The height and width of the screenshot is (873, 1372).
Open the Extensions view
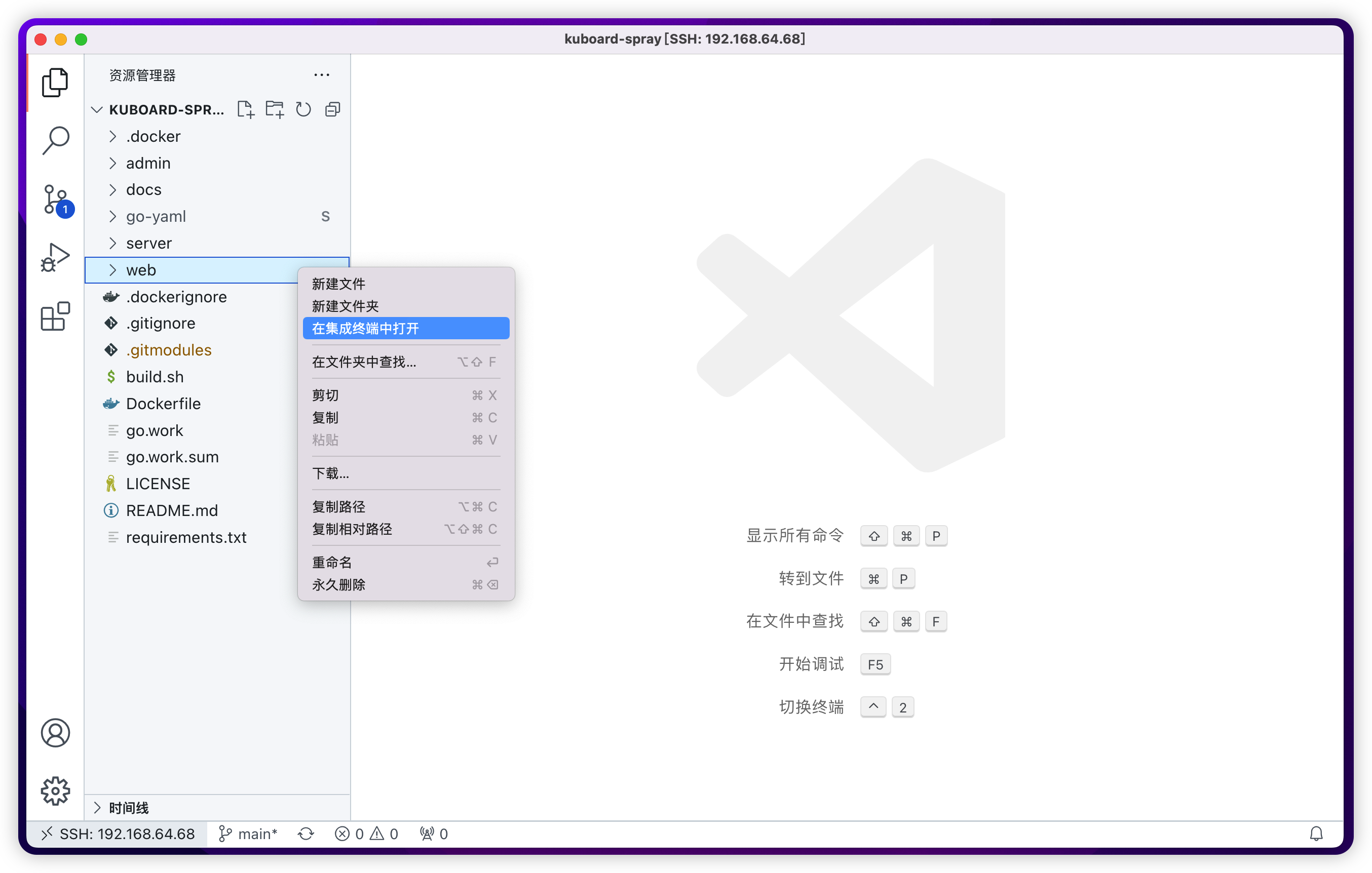(55, 316)
